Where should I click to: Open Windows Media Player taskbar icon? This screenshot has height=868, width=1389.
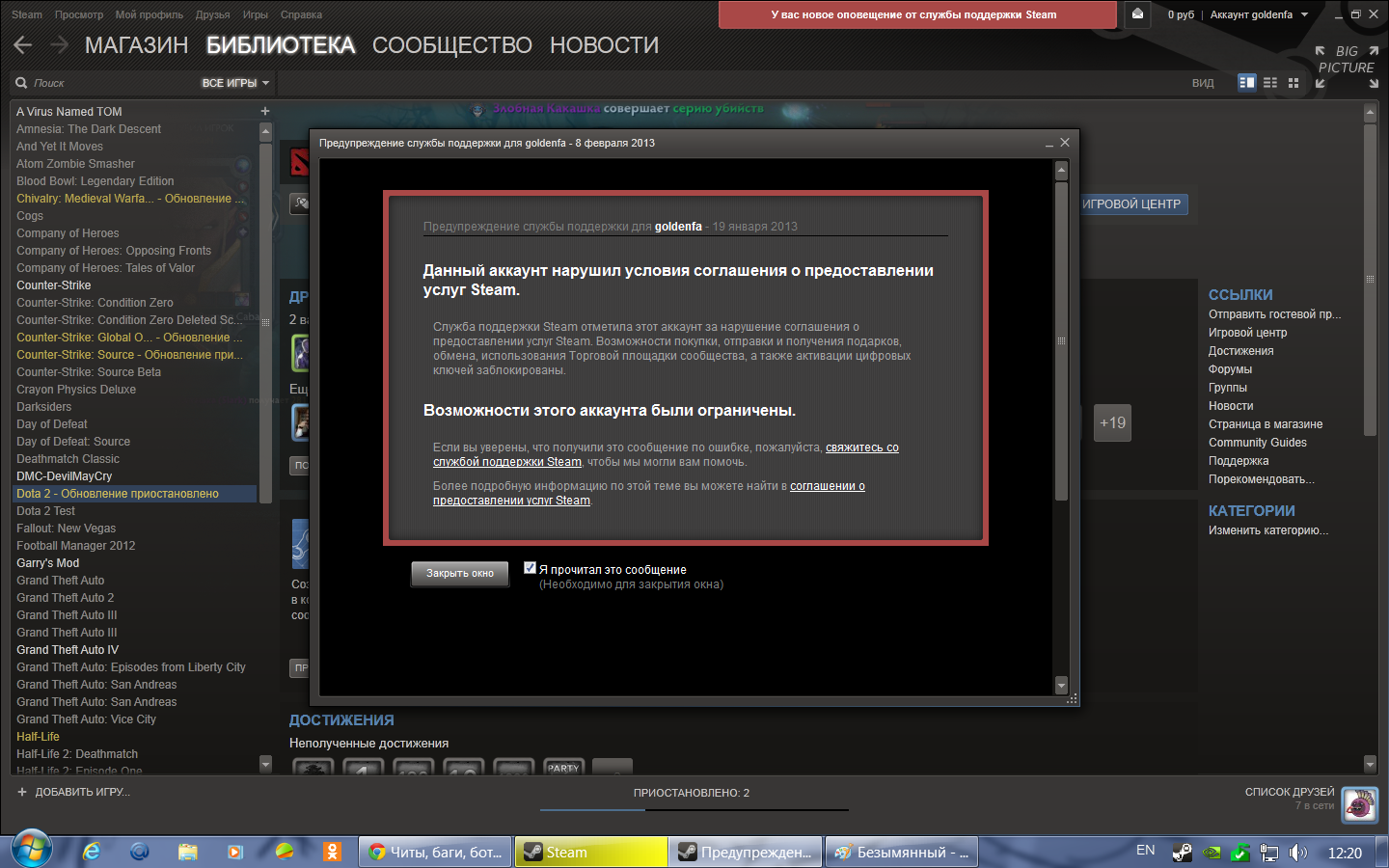(x=235, y=852)
